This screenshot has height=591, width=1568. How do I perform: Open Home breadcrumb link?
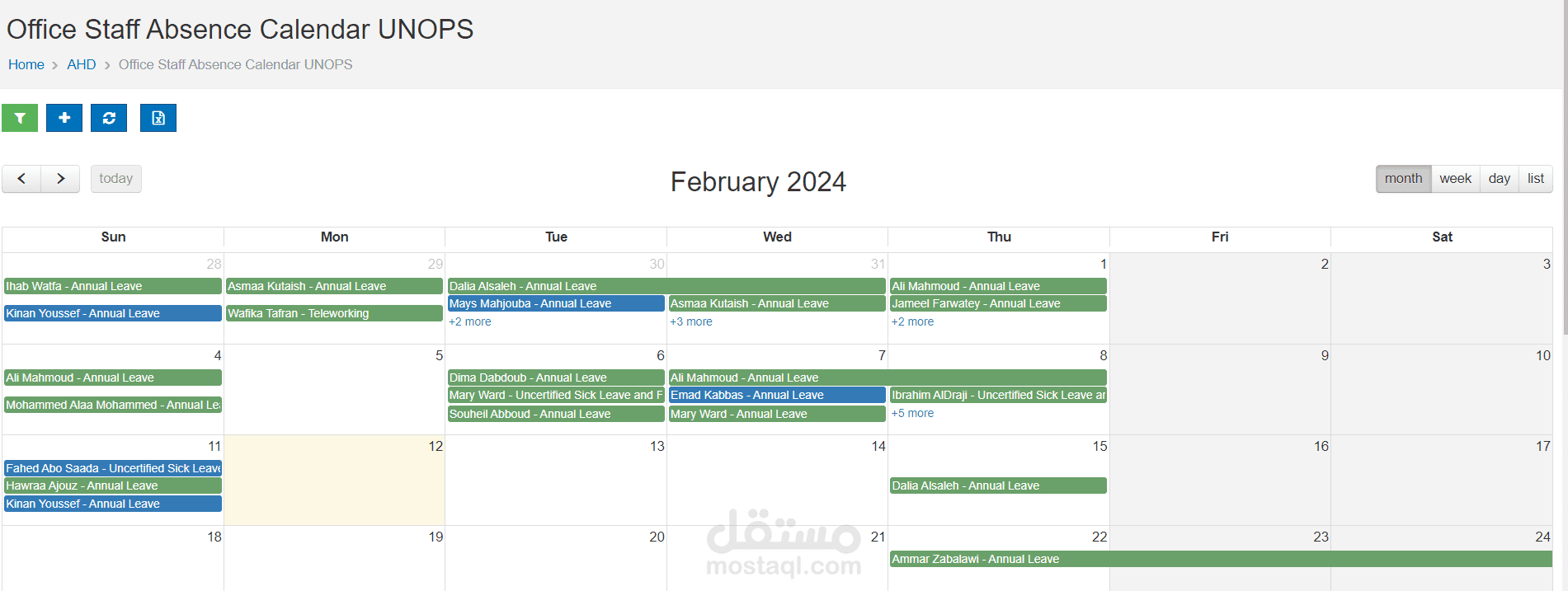point(26,64)
